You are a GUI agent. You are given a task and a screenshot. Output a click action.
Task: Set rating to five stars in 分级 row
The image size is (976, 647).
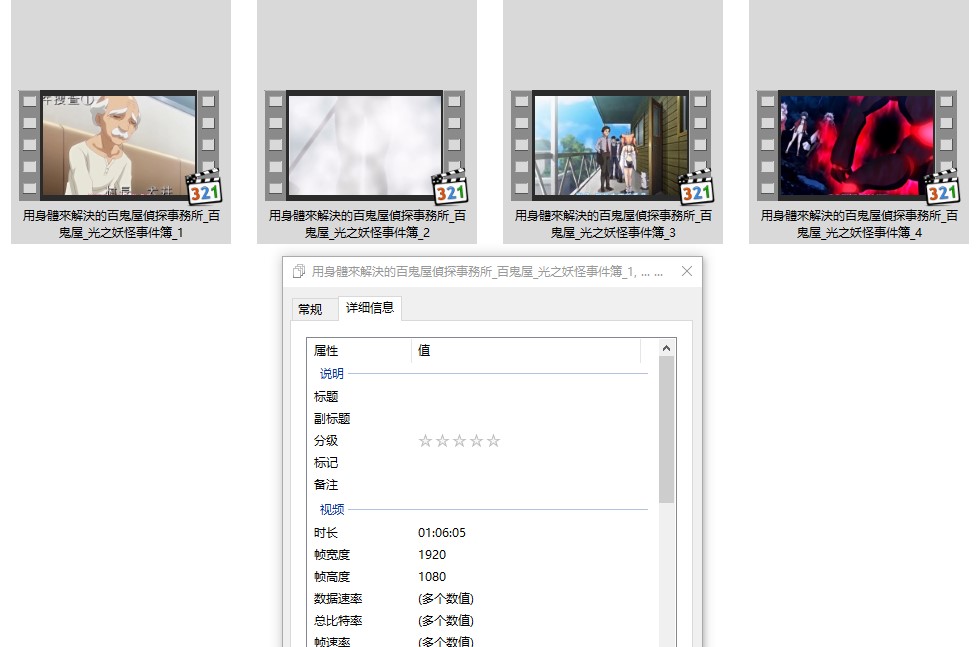click(x=493, y=441)
